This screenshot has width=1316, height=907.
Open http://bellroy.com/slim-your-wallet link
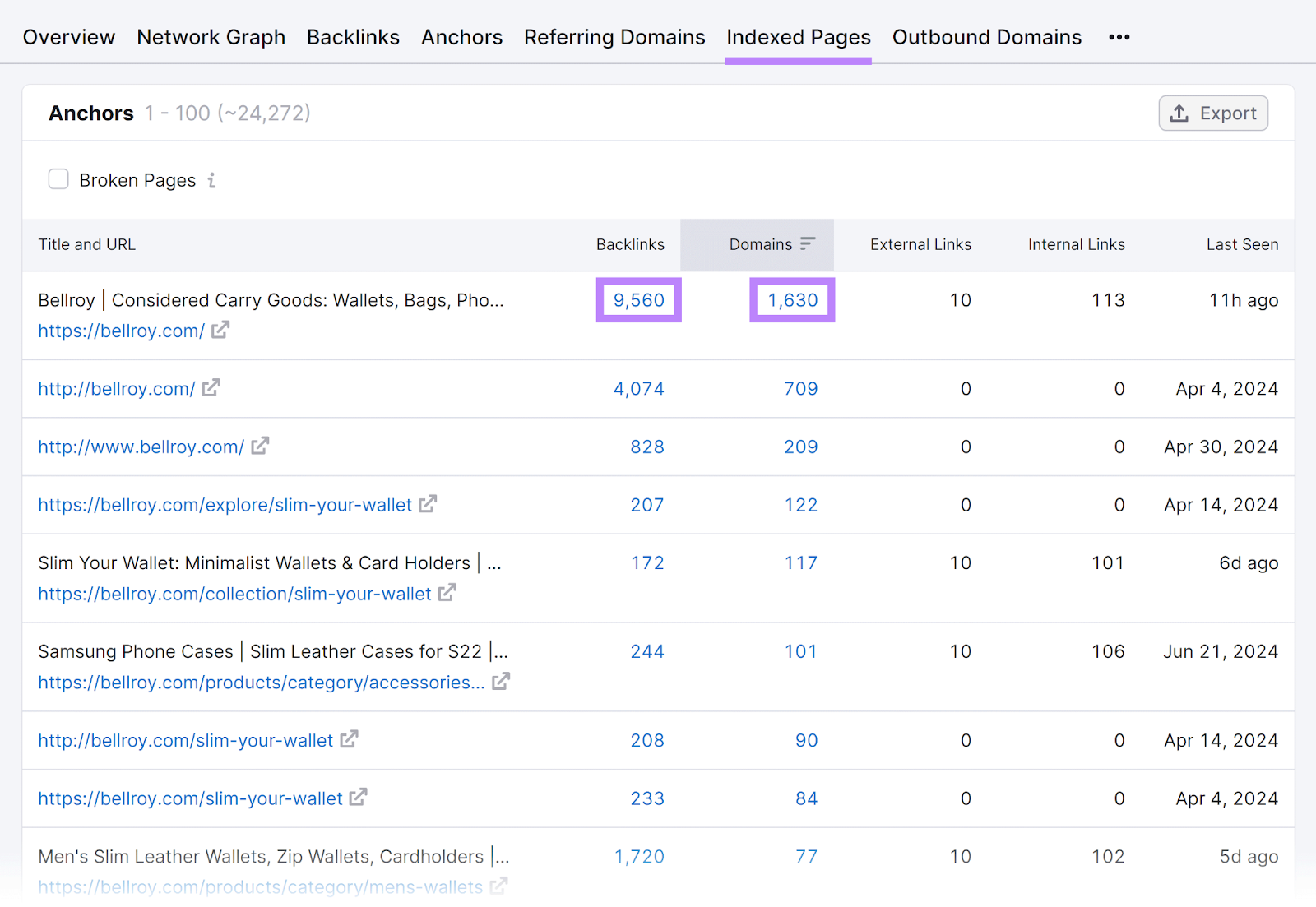click(185, 740)
